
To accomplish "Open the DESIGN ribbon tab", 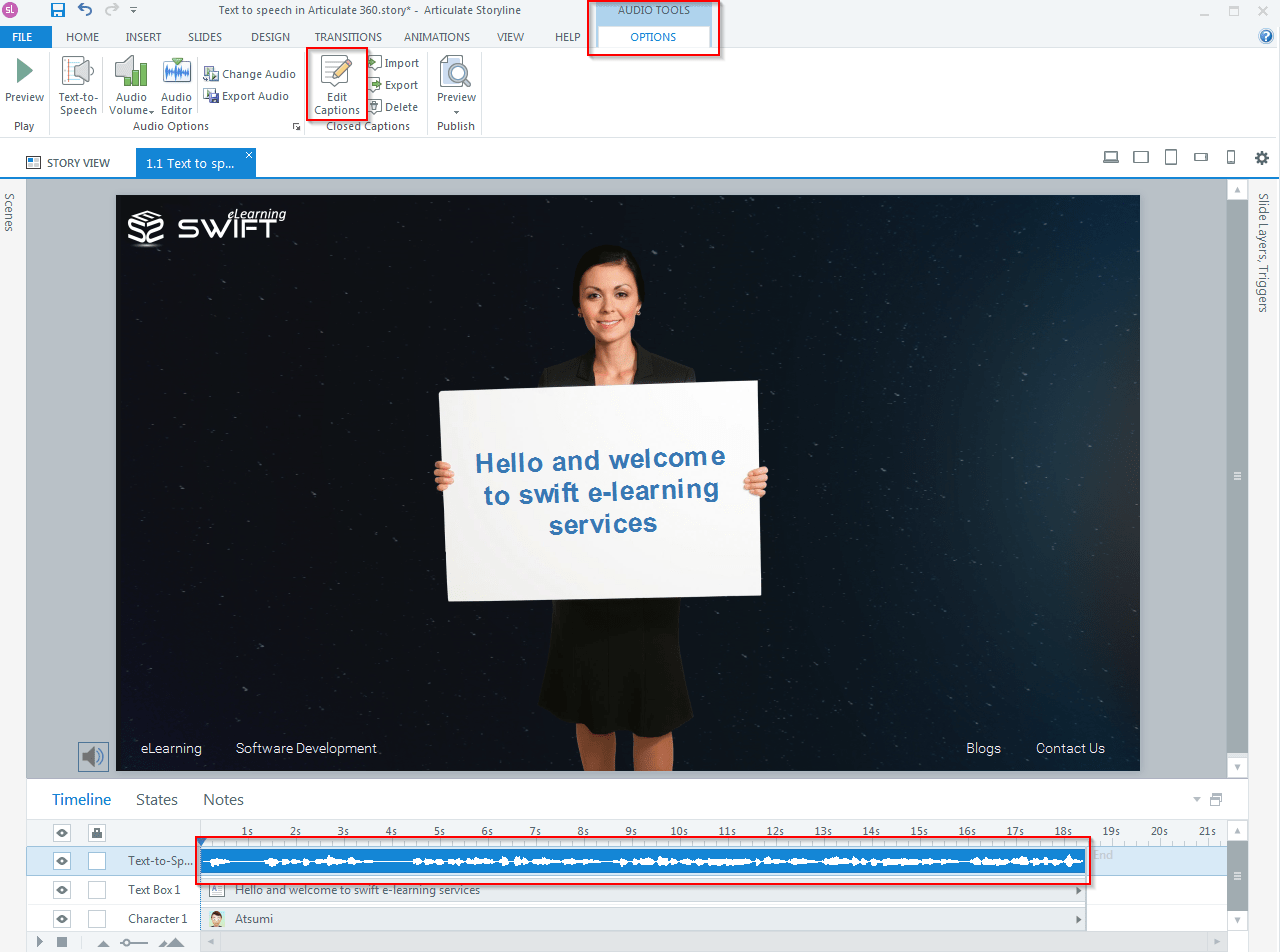I will point(271,37).
